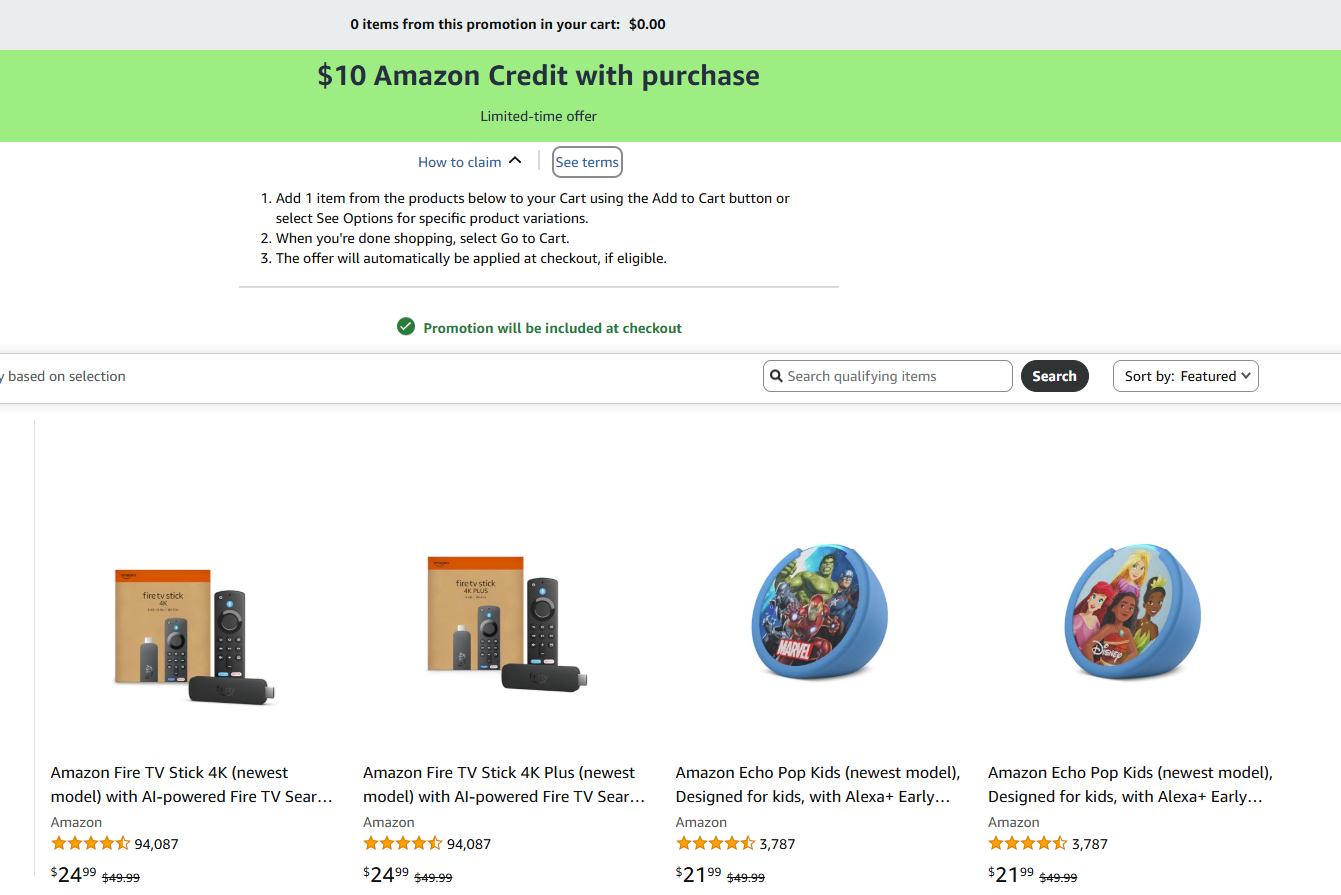Click the green promotion checkmark icon
The image size is (1341, 895).
point(406,327)
